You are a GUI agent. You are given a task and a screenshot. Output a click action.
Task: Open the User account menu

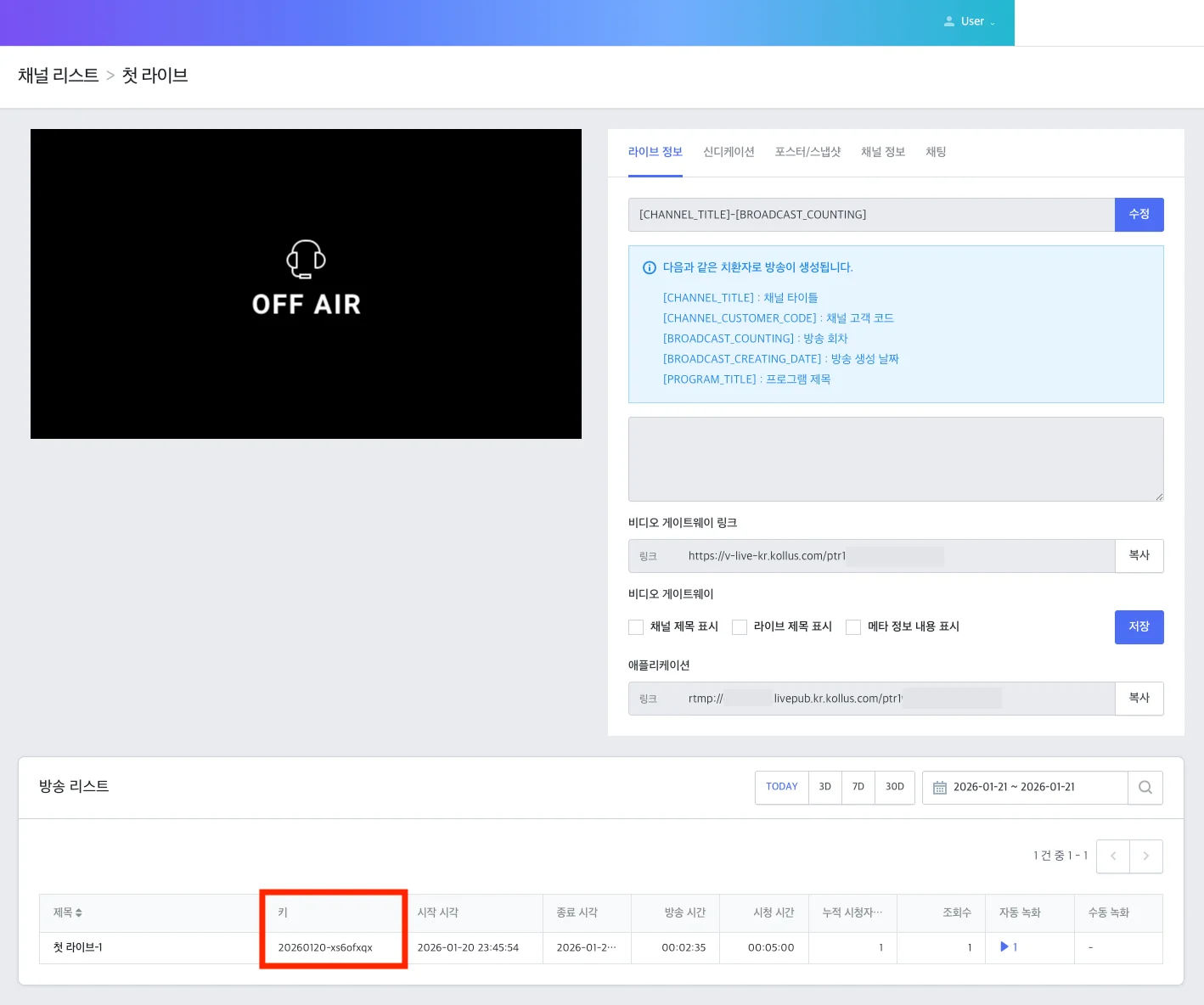coord(969,21)
